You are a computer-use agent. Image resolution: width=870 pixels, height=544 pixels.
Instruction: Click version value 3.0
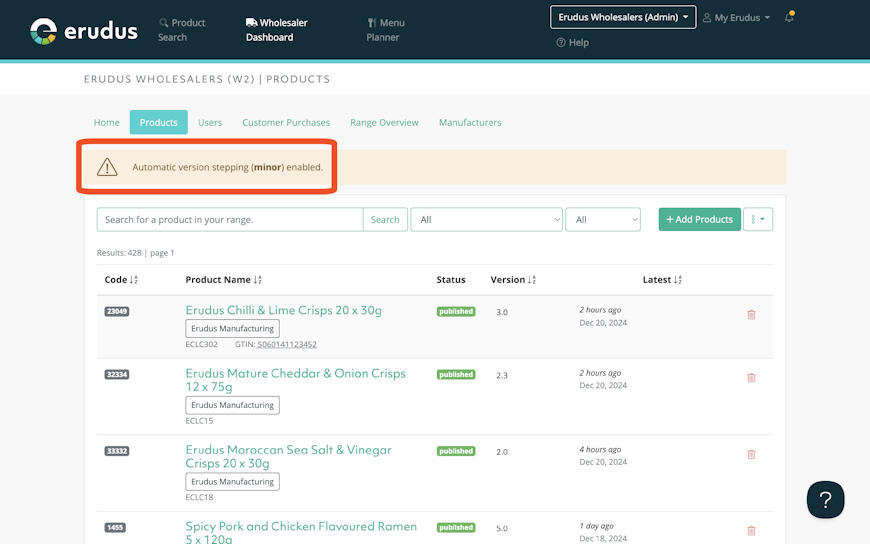(x=502, y=313)
